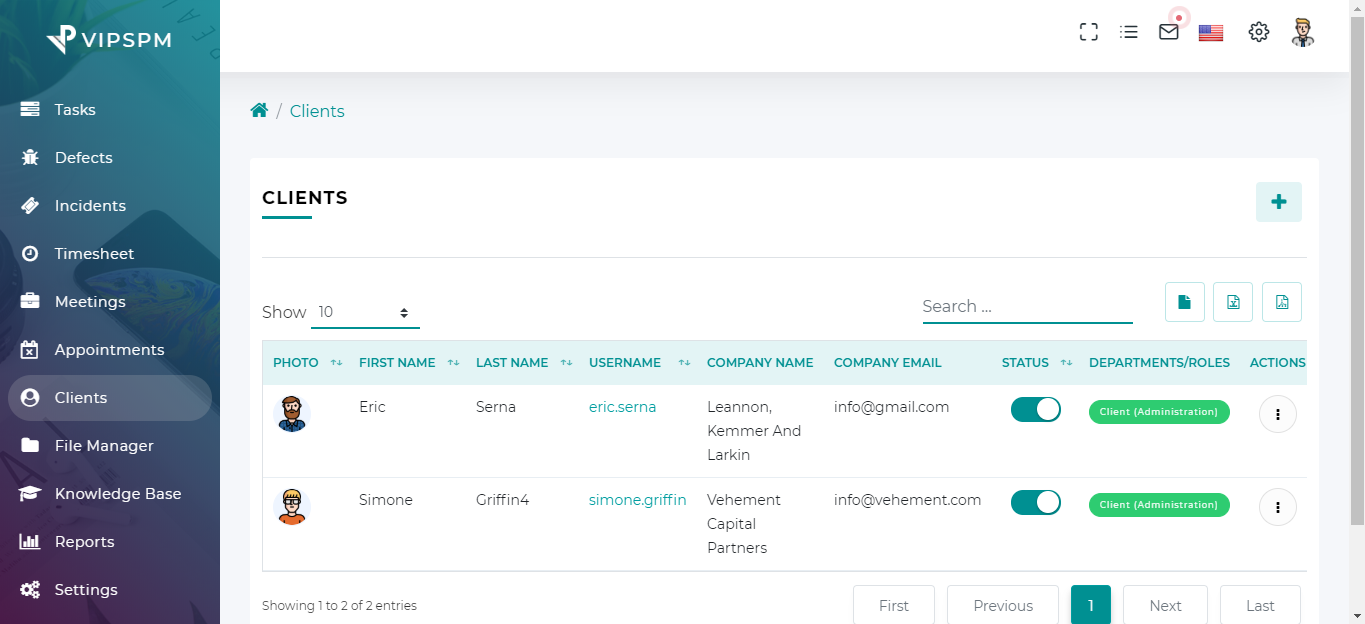Open the Incidents section
The image size is (1365, 624).
90,205
